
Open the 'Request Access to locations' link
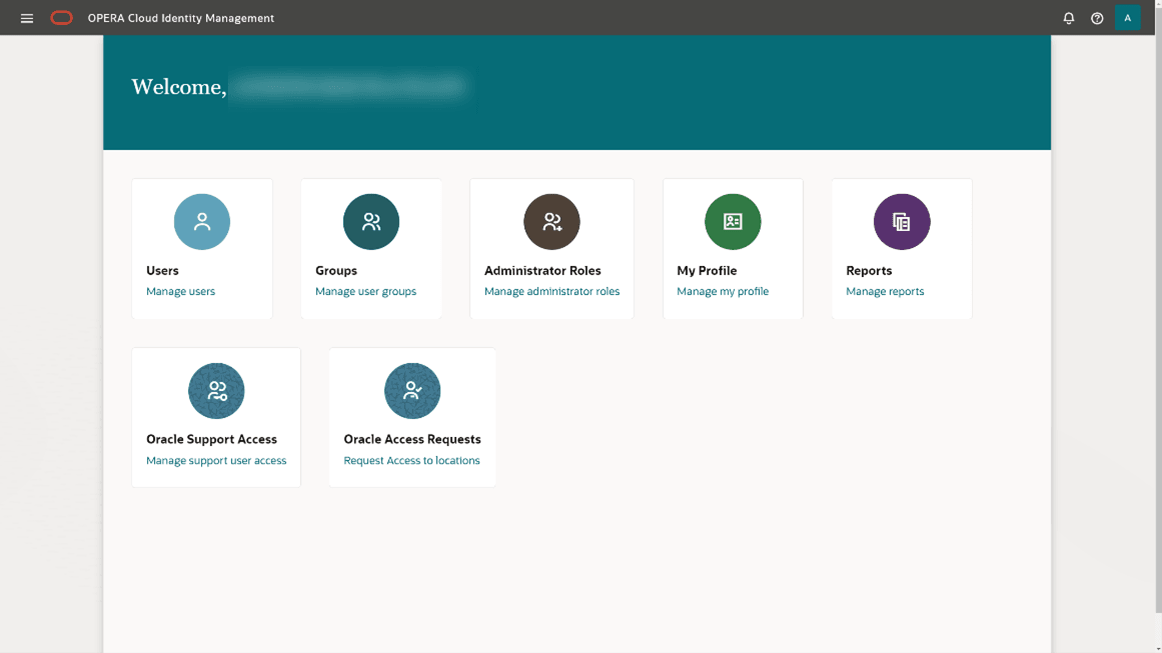tap(412, 460)
